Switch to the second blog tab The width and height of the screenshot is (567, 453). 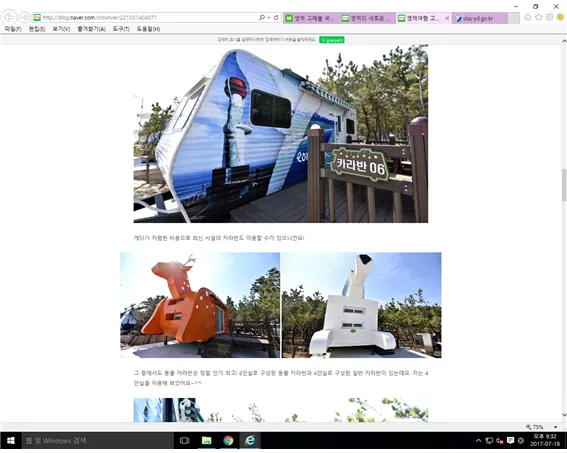point(368,18)
